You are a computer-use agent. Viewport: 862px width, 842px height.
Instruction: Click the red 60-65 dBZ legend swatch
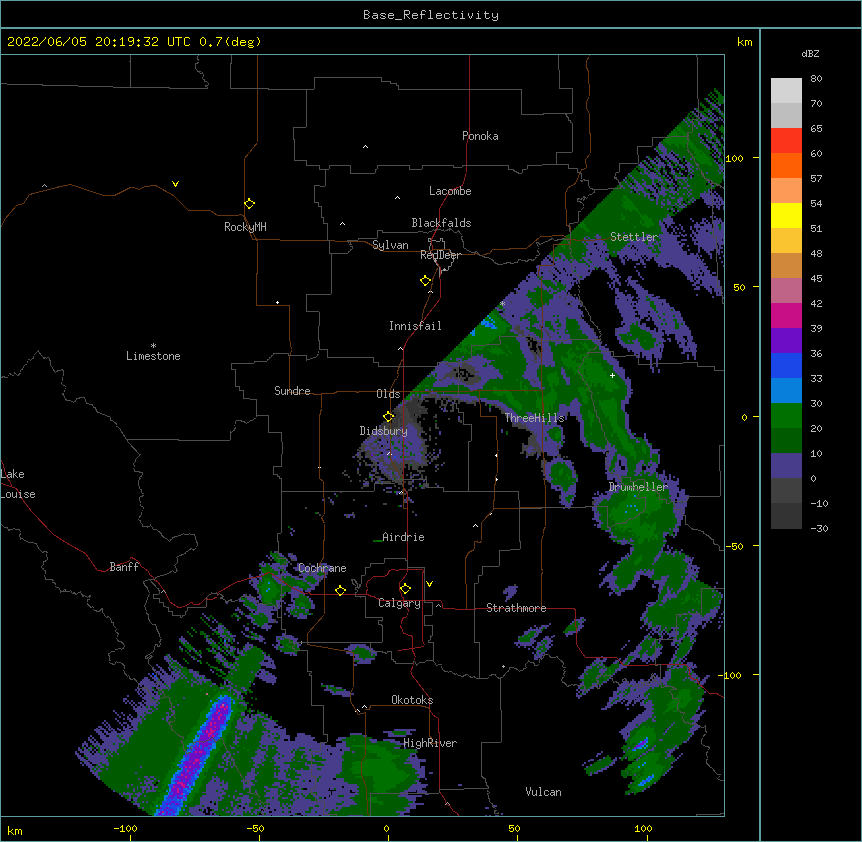[786, 141]
